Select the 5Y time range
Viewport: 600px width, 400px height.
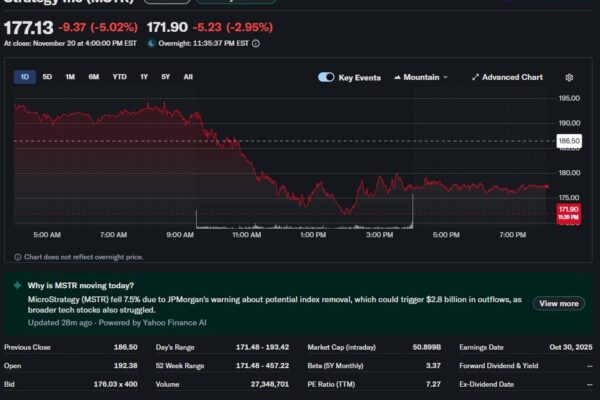click(x=166, y=77)
